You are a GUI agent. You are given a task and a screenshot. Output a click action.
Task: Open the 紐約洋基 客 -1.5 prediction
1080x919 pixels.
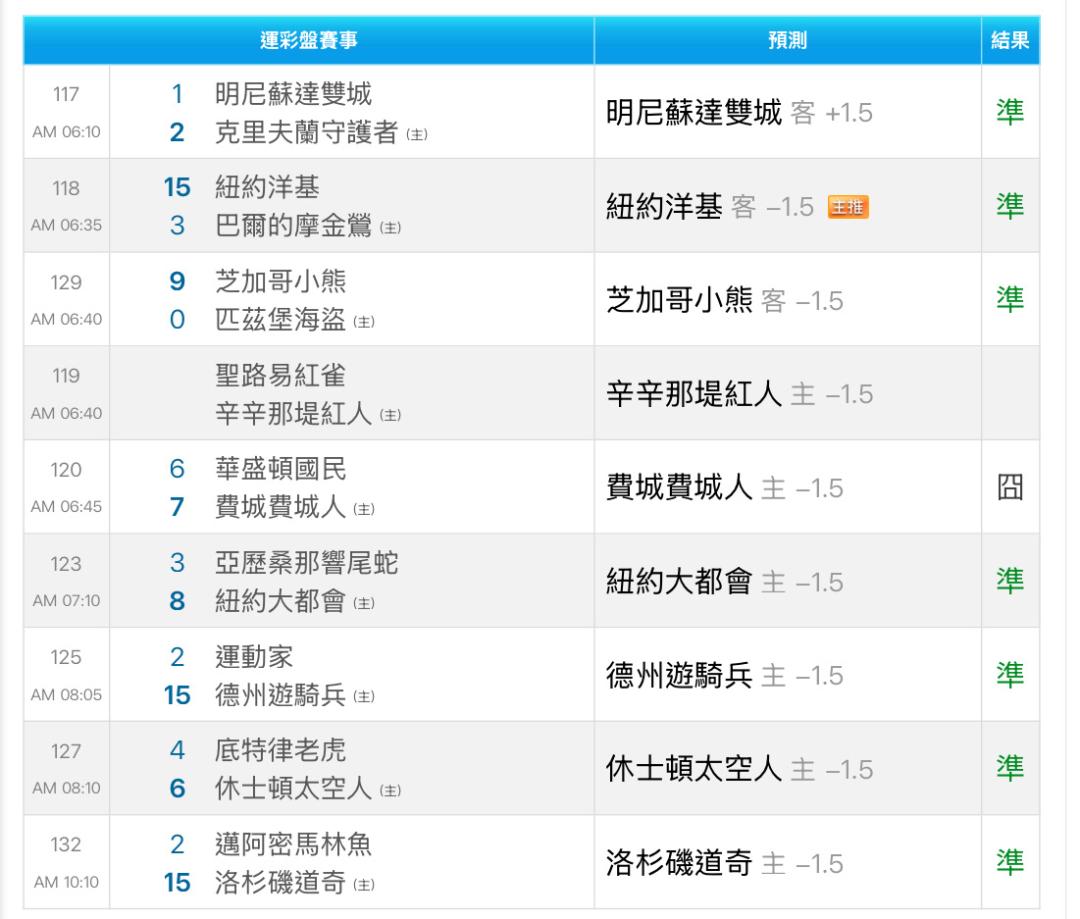(x=709, y=207)
